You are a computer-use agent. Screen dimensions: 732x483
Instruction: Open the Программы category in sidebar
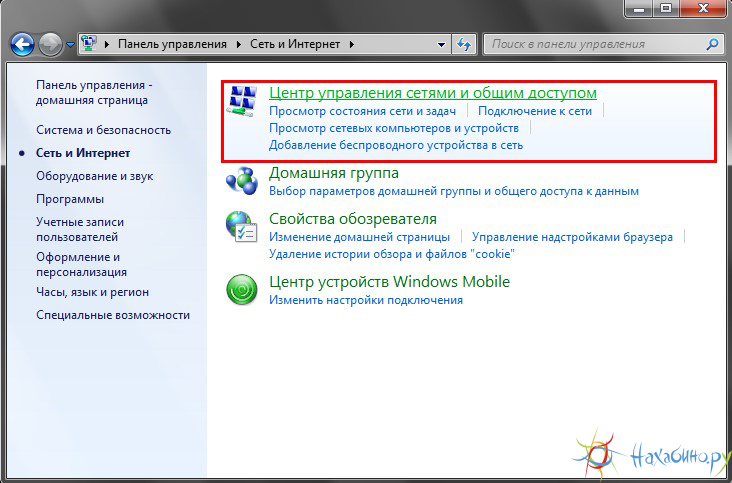(x=70, y=199)
